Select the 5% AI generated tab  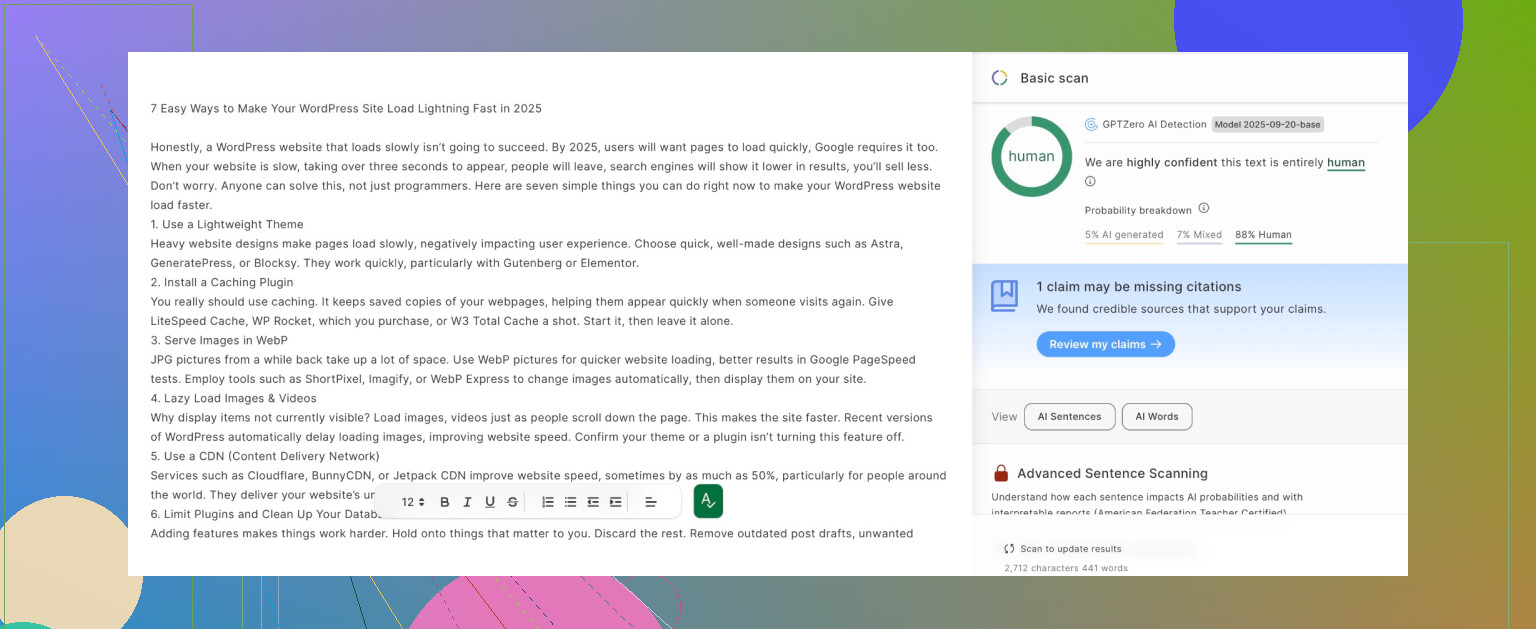pyautogui.click(x=1123, y=235)
